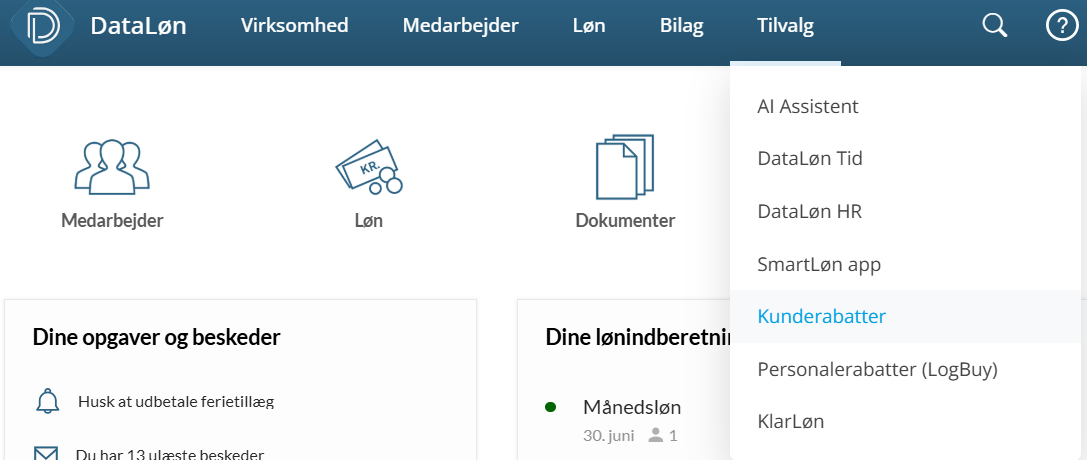The height and width of the screenshot is (460, 1087).
Task: Click the bell icon beside ferietillæg reminder
Action: click(x=48, y=401)
